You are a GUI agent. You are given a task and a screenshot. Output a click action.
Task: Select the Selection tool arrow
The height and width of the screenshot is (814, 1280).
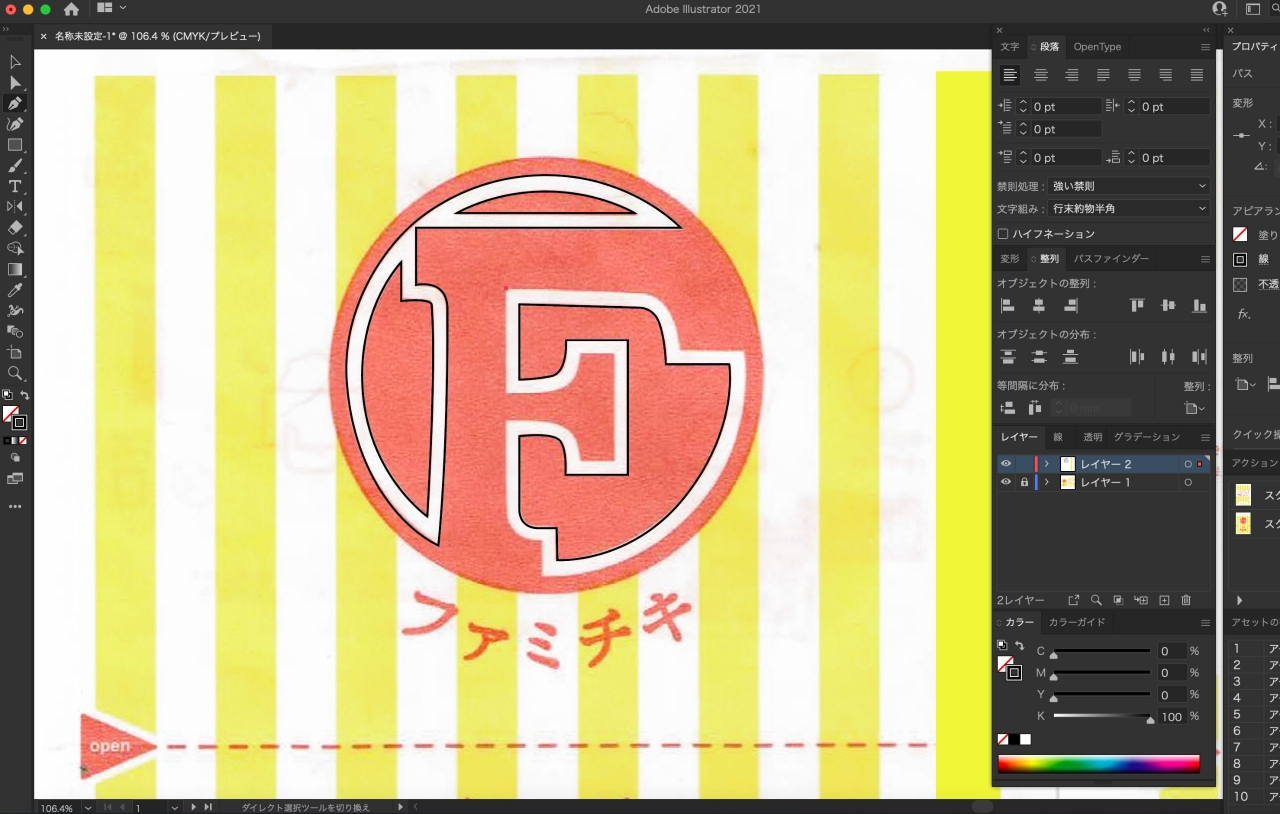point(15,62)
